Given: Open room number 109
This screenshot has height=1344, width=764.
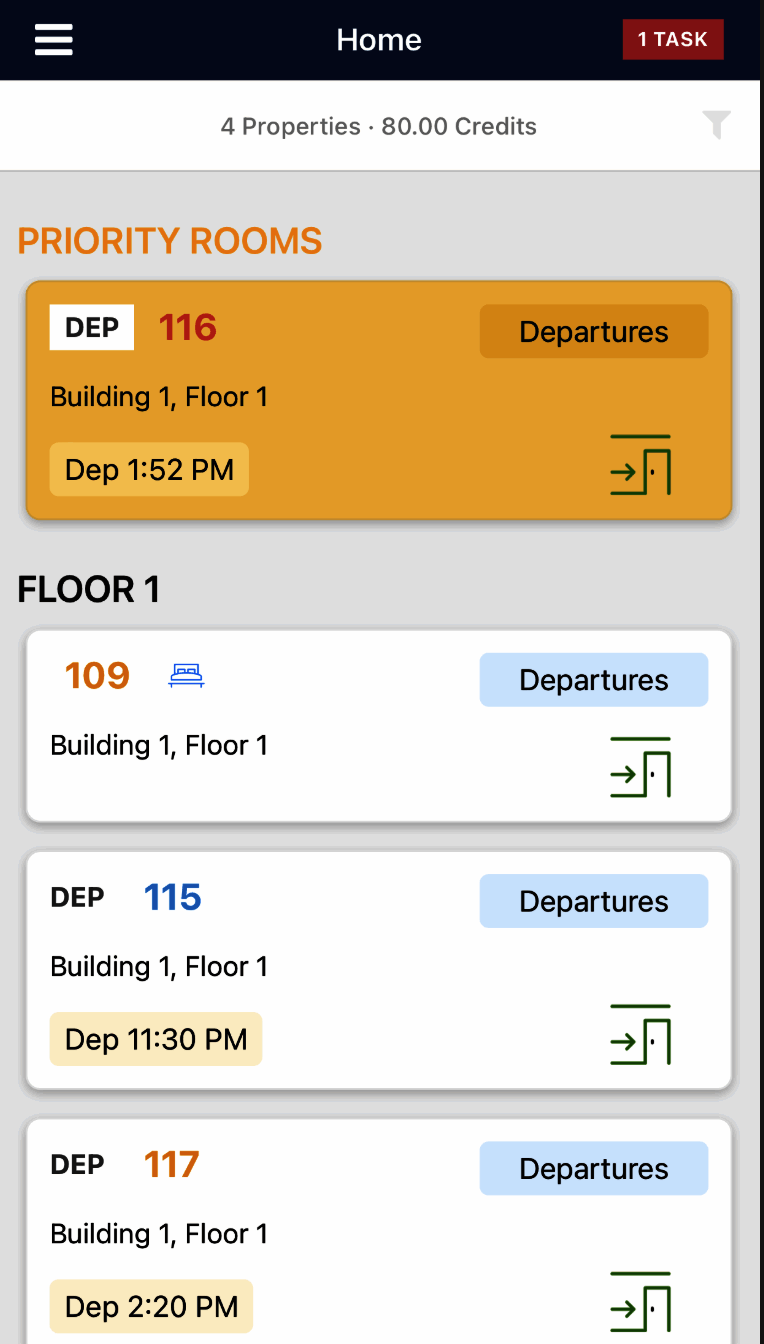Looking at the screenshot, I should (x=97, y=676).
